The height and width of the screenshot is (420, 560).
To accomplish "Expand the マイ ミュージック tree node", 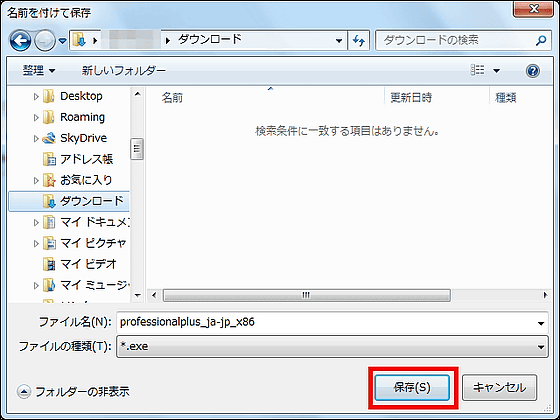I will 36,286.
